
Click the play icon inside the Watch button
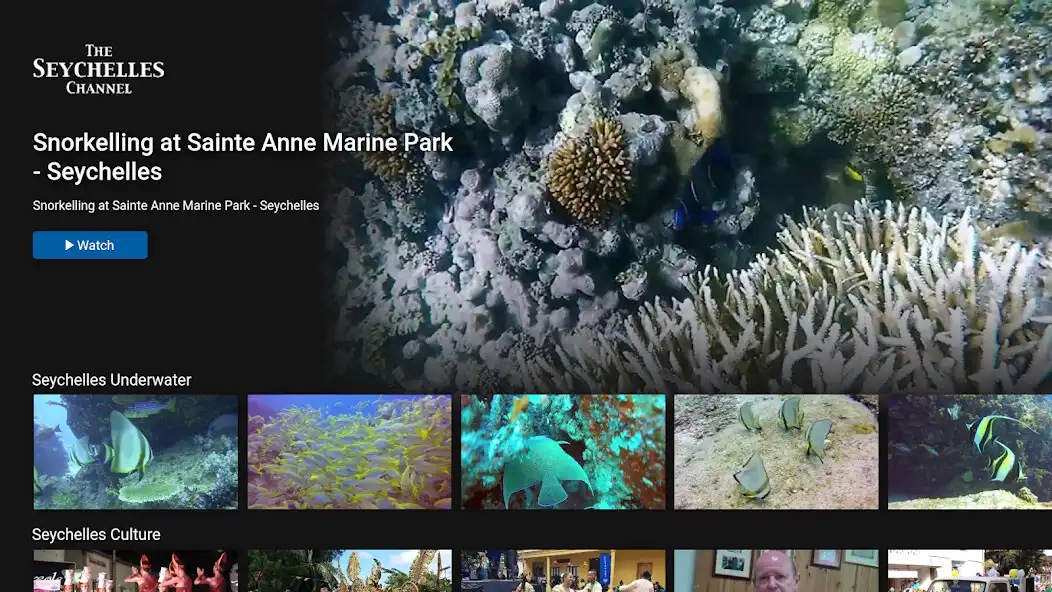coord(68,244)
